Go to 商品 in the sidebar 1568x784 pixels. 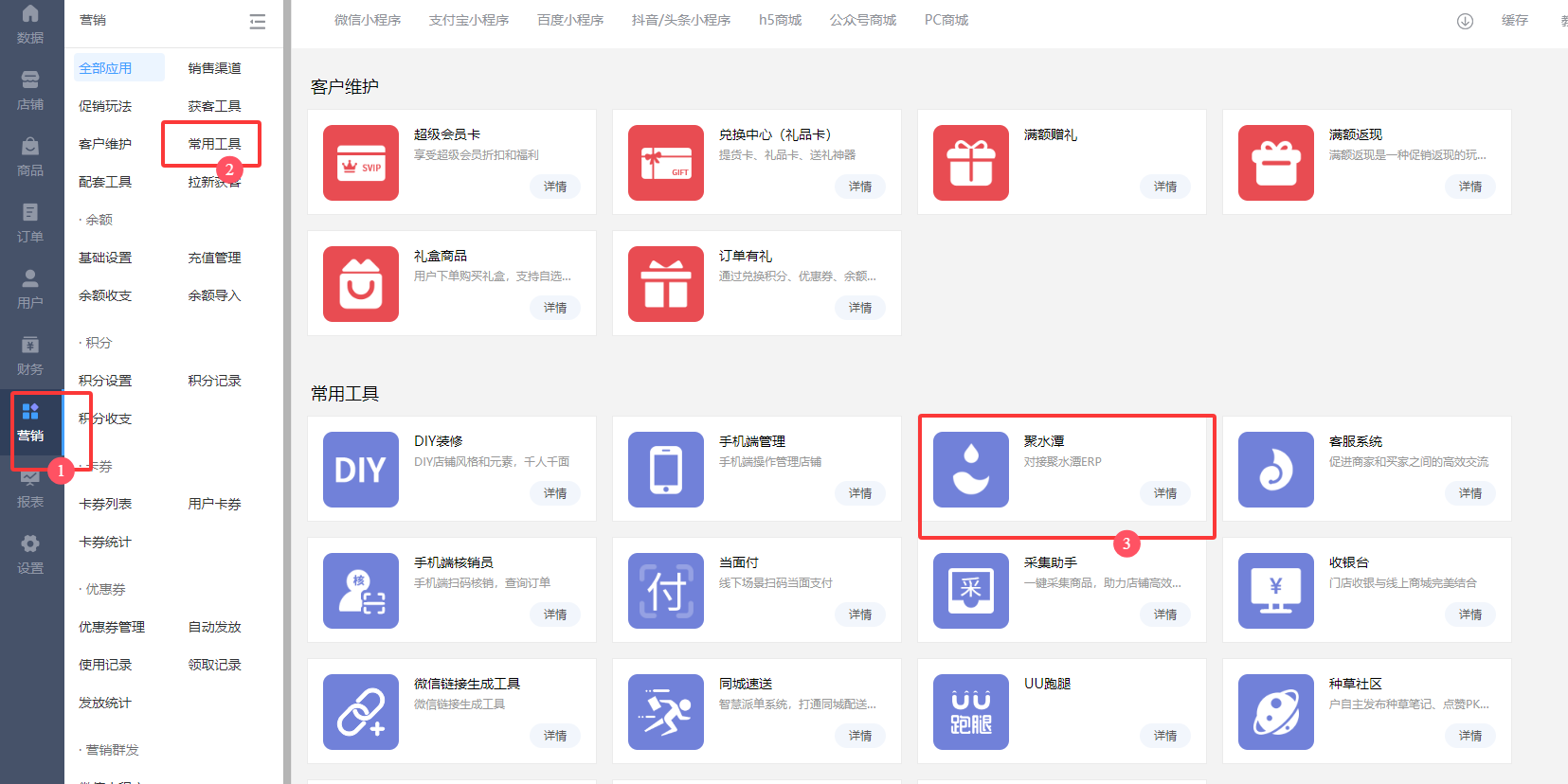[30, 157]
